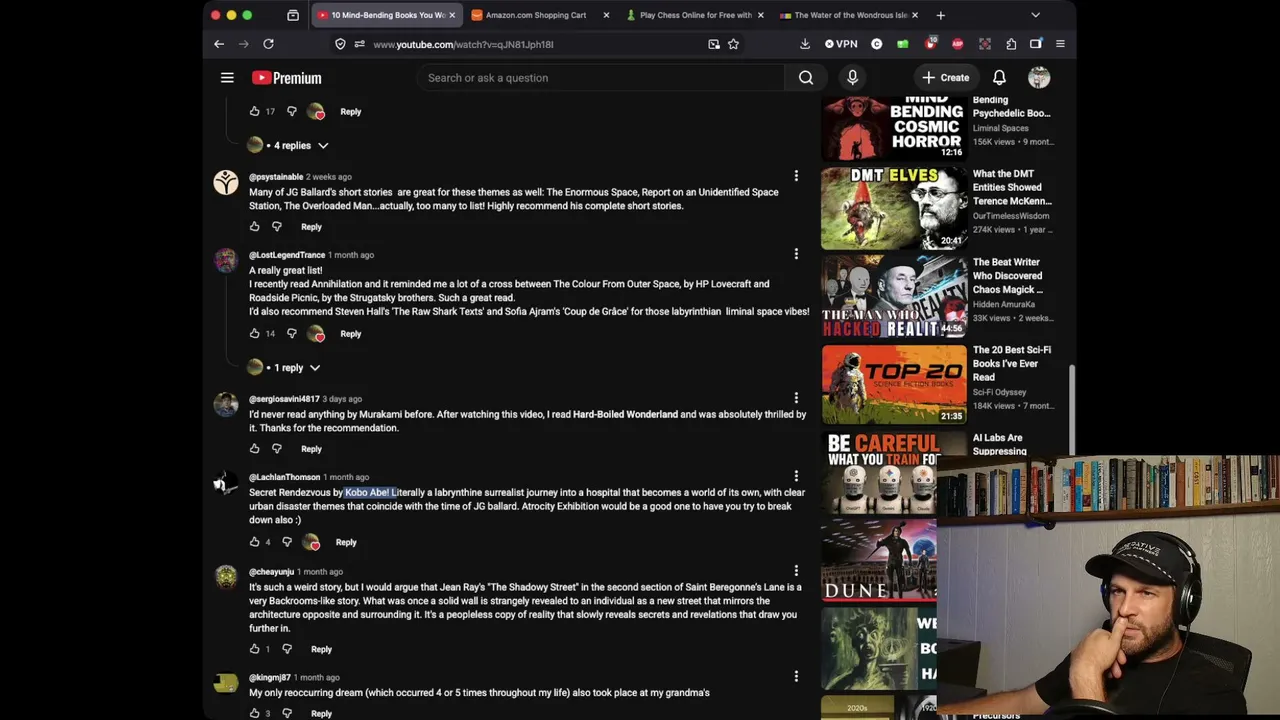Open the YouTube guide hamburger menu
Viewport: 1280px width, 720px height.
(227, 78)
